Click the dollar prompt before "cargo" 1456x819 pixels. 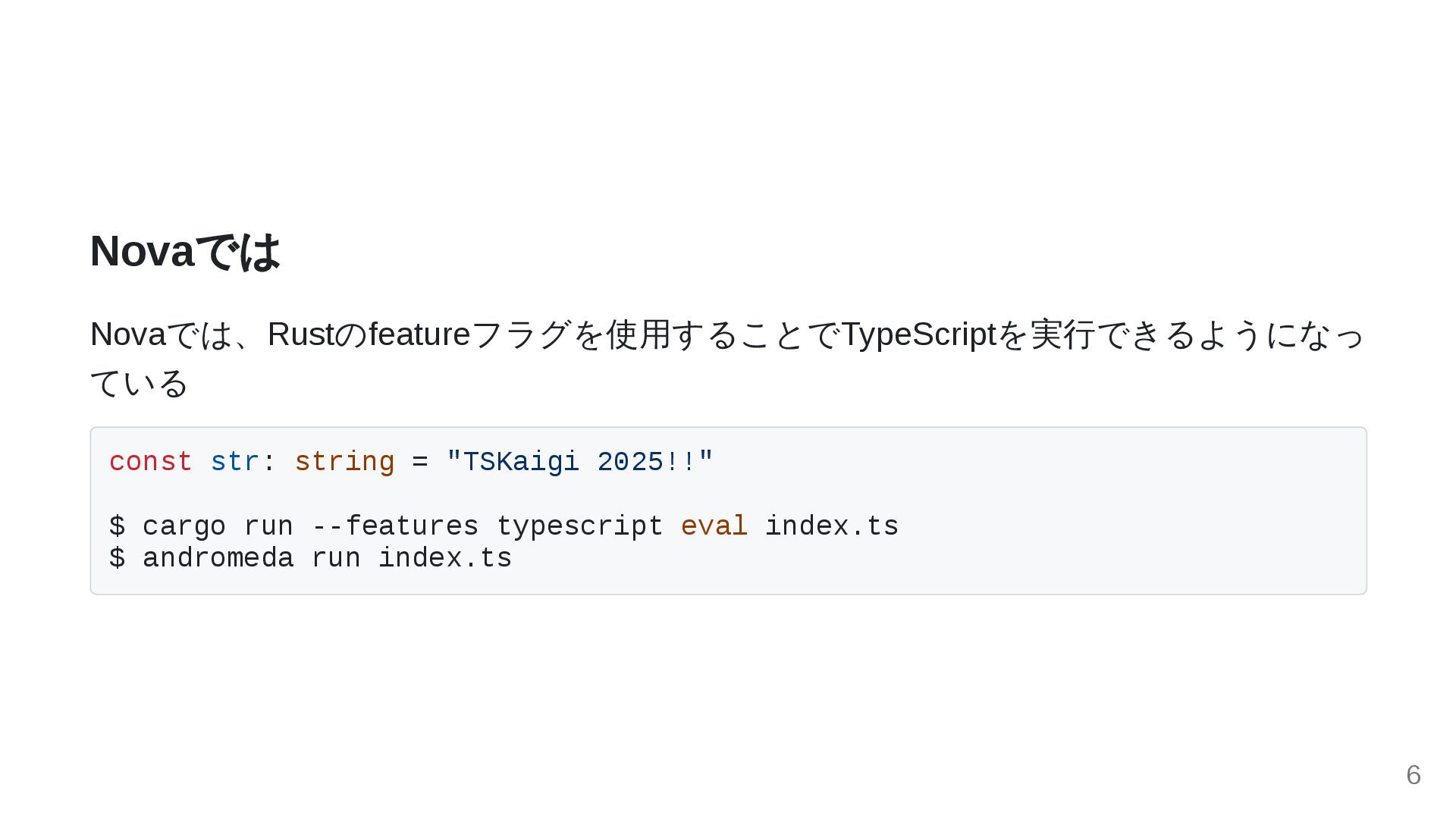click(117, 526)
